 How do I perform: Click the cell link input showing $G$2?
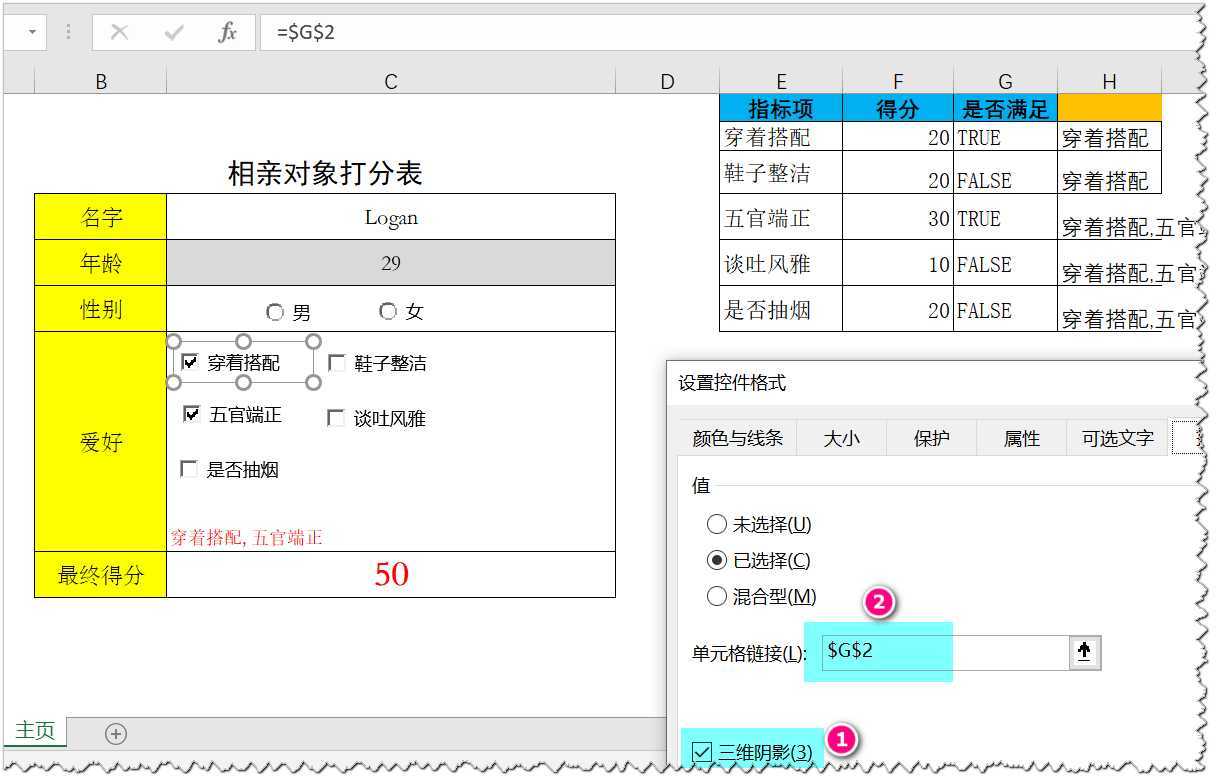click(x=878, y=651)
